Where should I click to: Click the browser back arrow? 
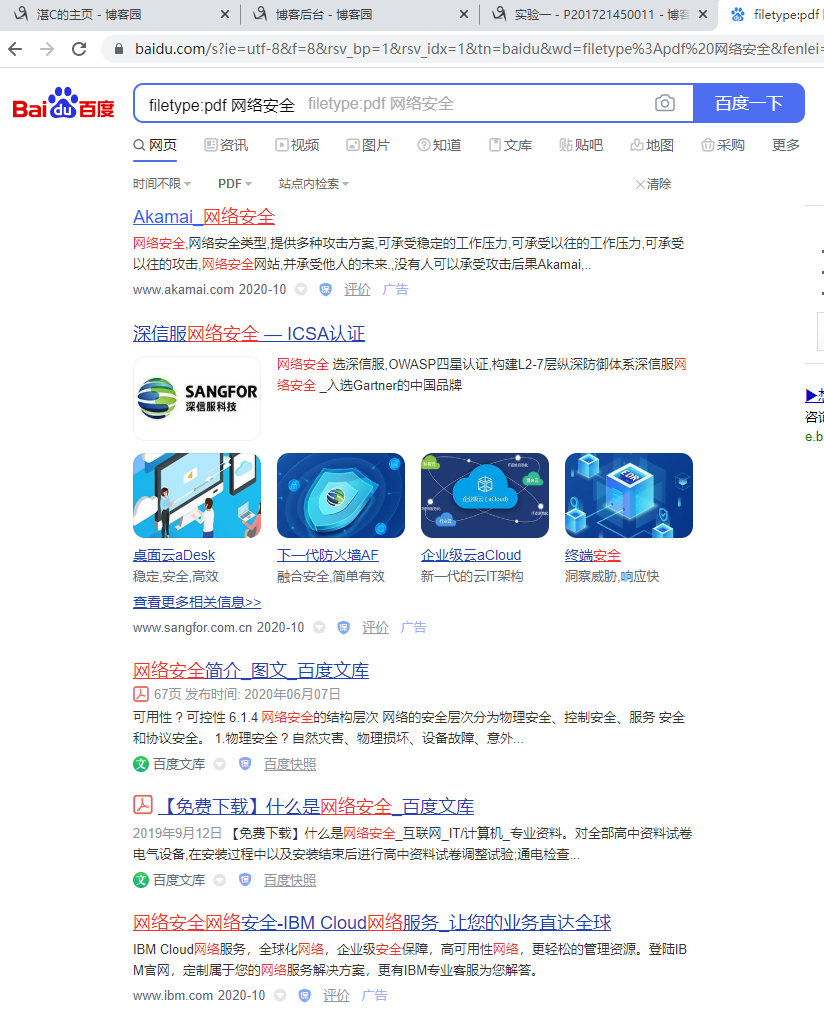(16, 49)
